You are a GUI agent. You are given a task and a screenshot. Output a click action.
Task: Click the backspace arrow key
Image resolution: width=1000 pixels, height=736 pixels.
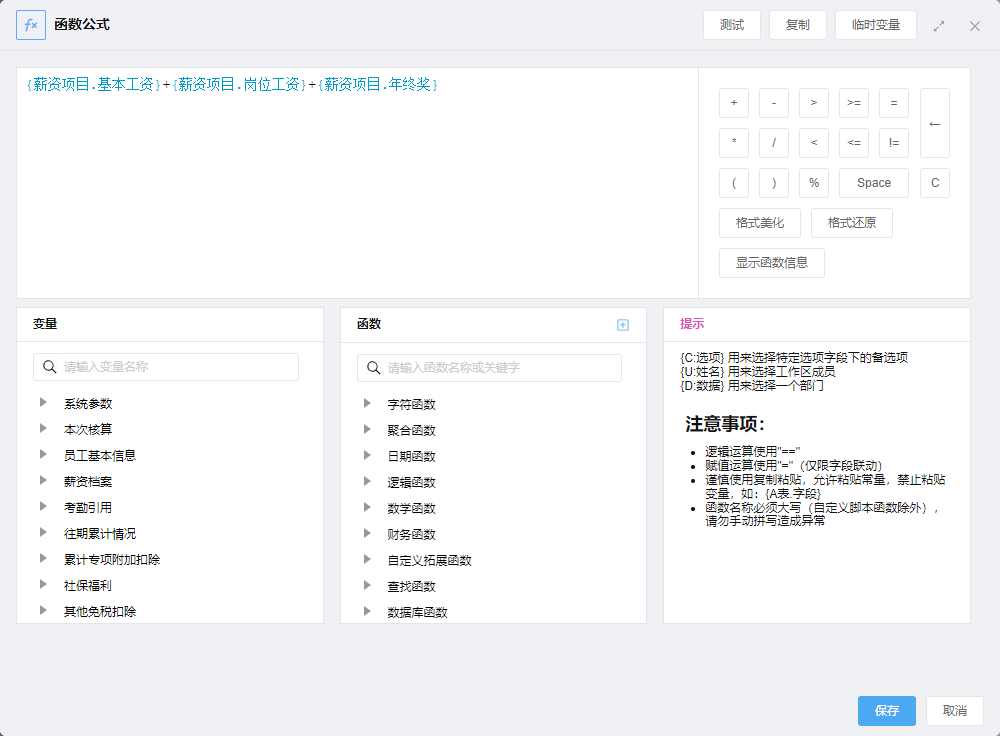coord(935,123)
